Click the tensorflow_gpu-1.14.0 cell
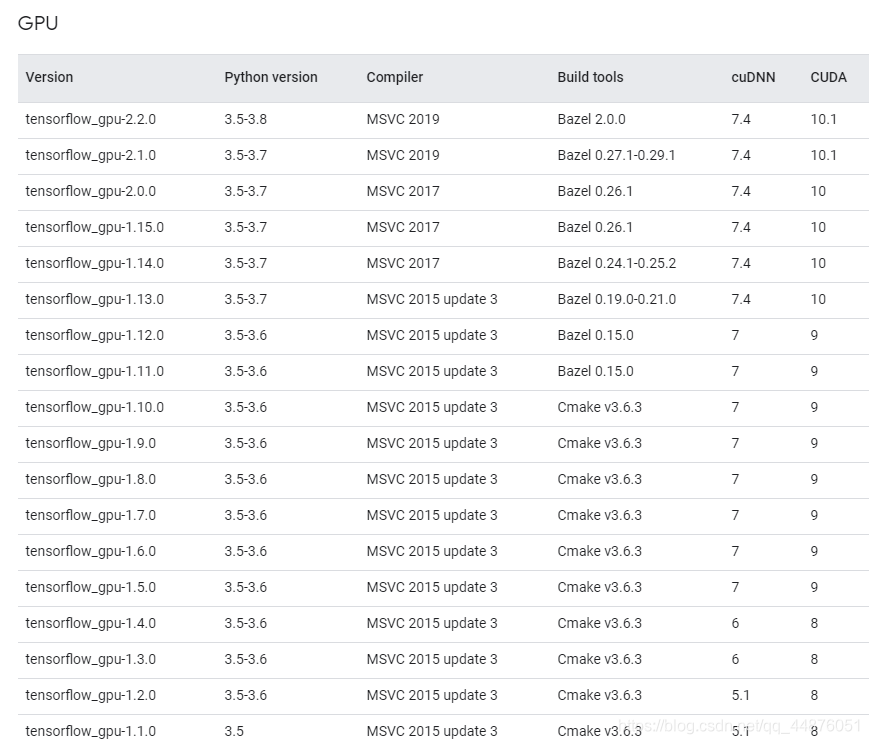 coord(95,263)
